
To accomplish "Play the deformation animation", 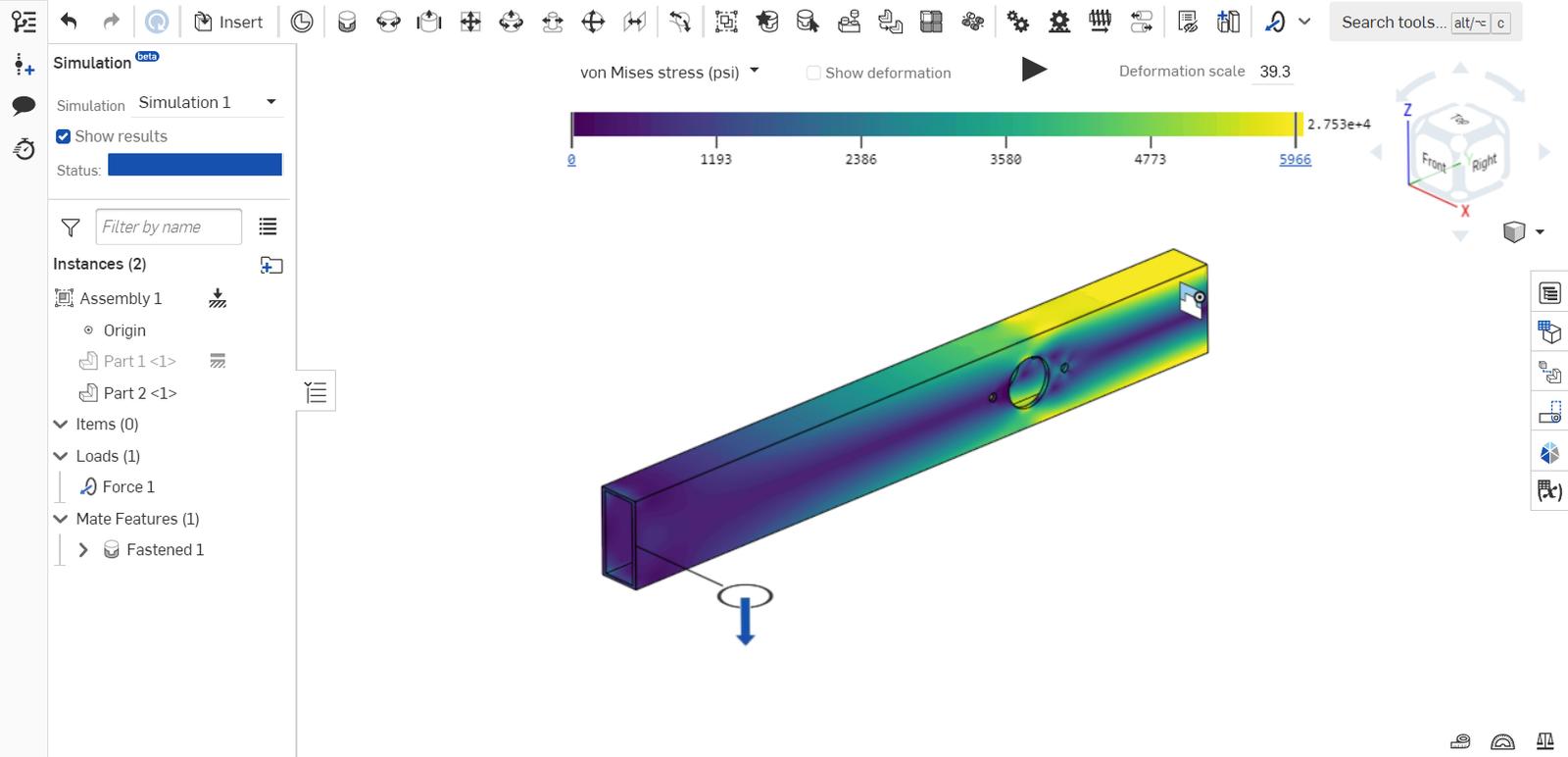I will pyautogui.click(x=1034, y=70).
